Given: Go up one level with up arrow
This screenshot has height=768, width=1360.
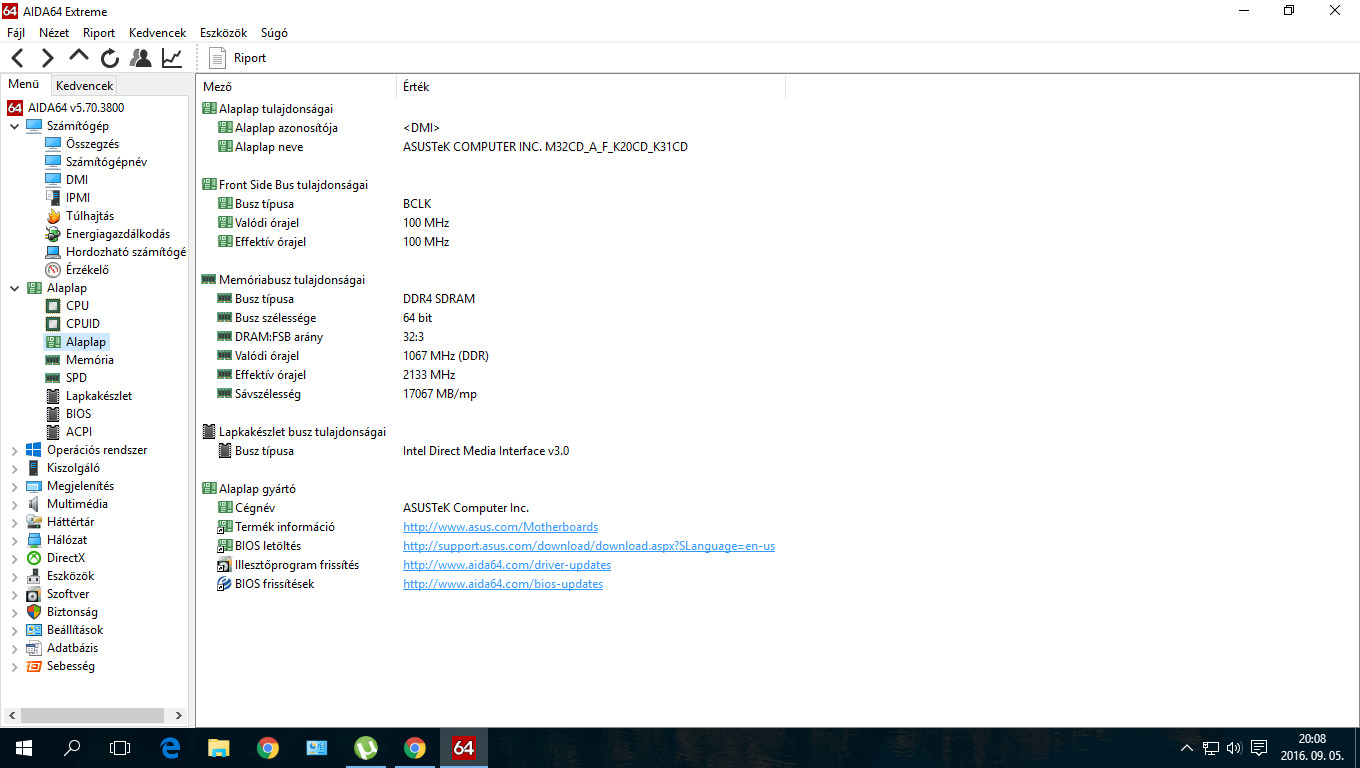Looking at the screenshot, I should (x=78, y=57).
